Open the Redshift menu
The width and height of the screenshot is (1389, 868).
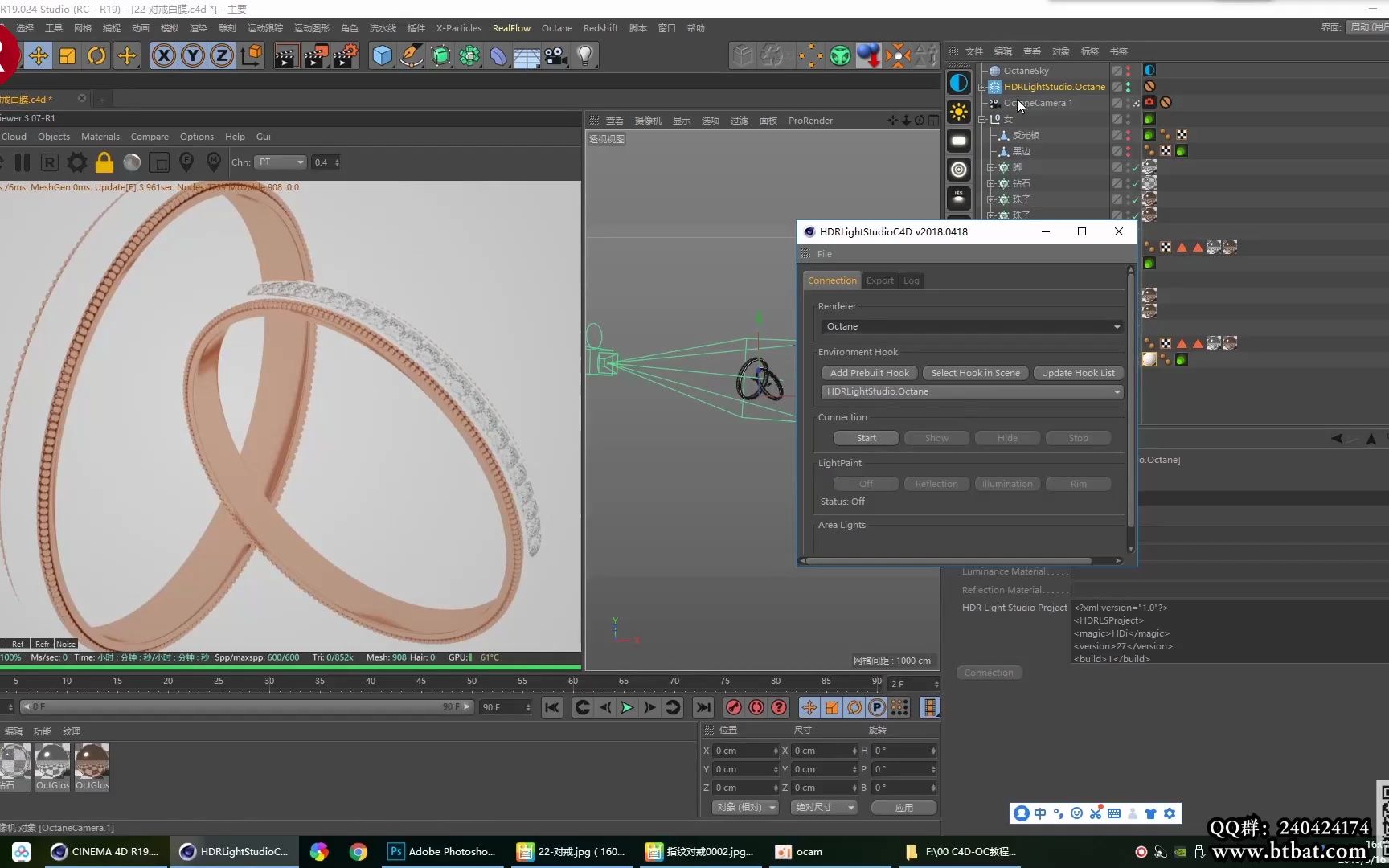coord(600,28)
